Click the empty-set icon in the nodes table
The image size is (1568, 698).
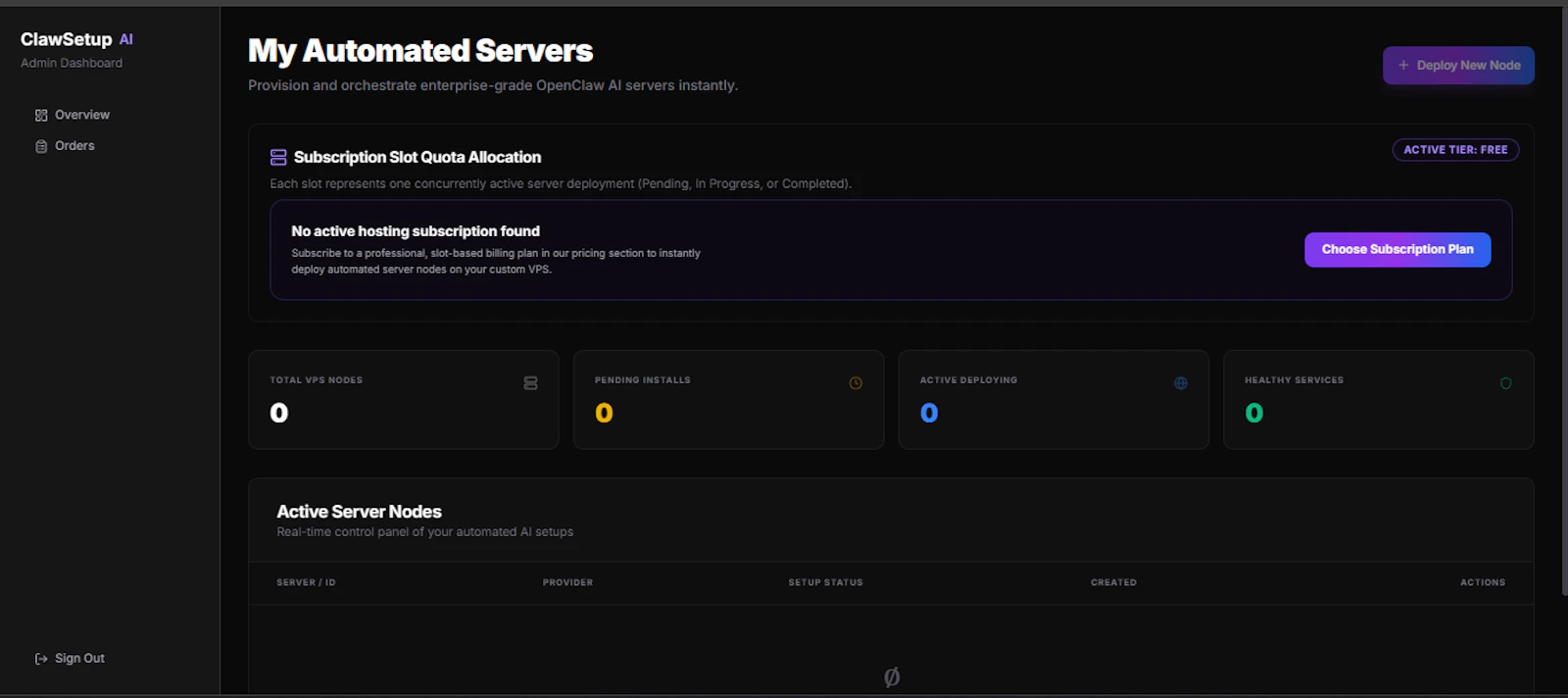pos(892,677)
